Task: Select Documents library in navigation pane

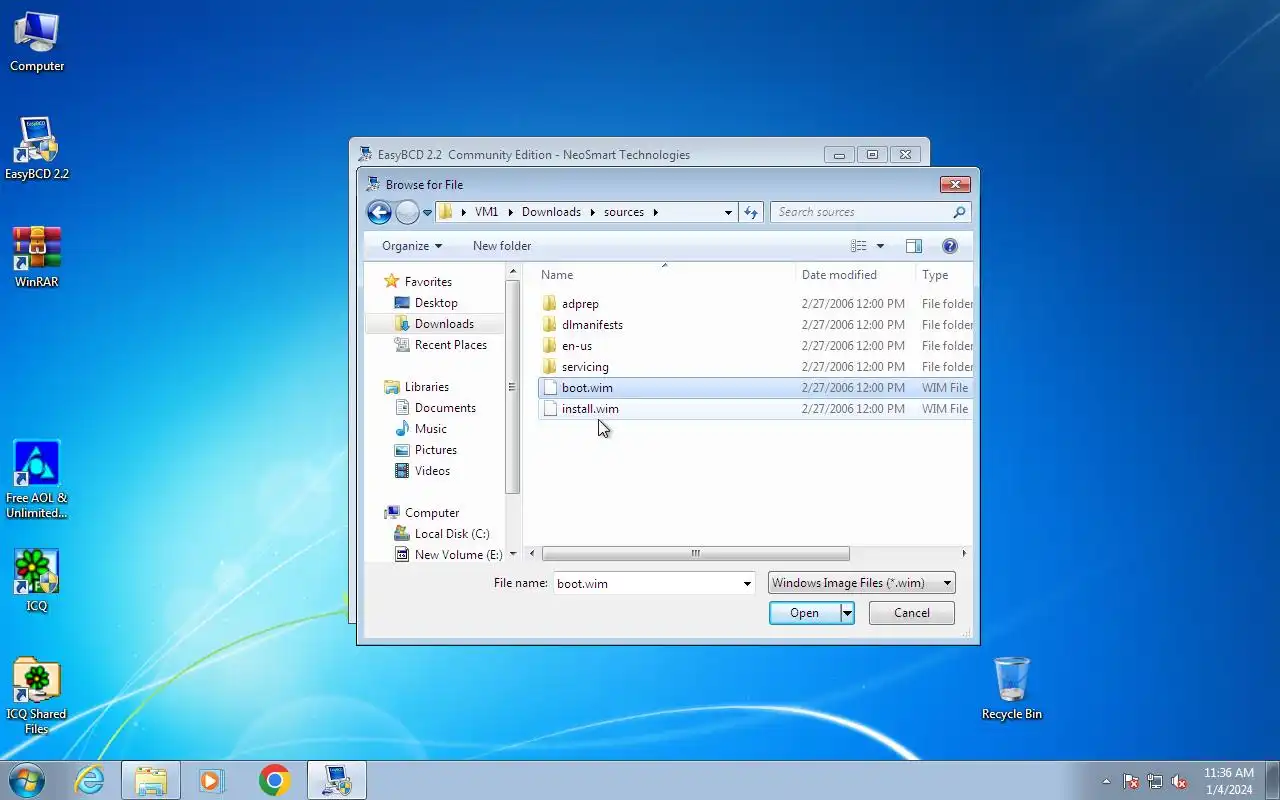Action: pos(445,408)
